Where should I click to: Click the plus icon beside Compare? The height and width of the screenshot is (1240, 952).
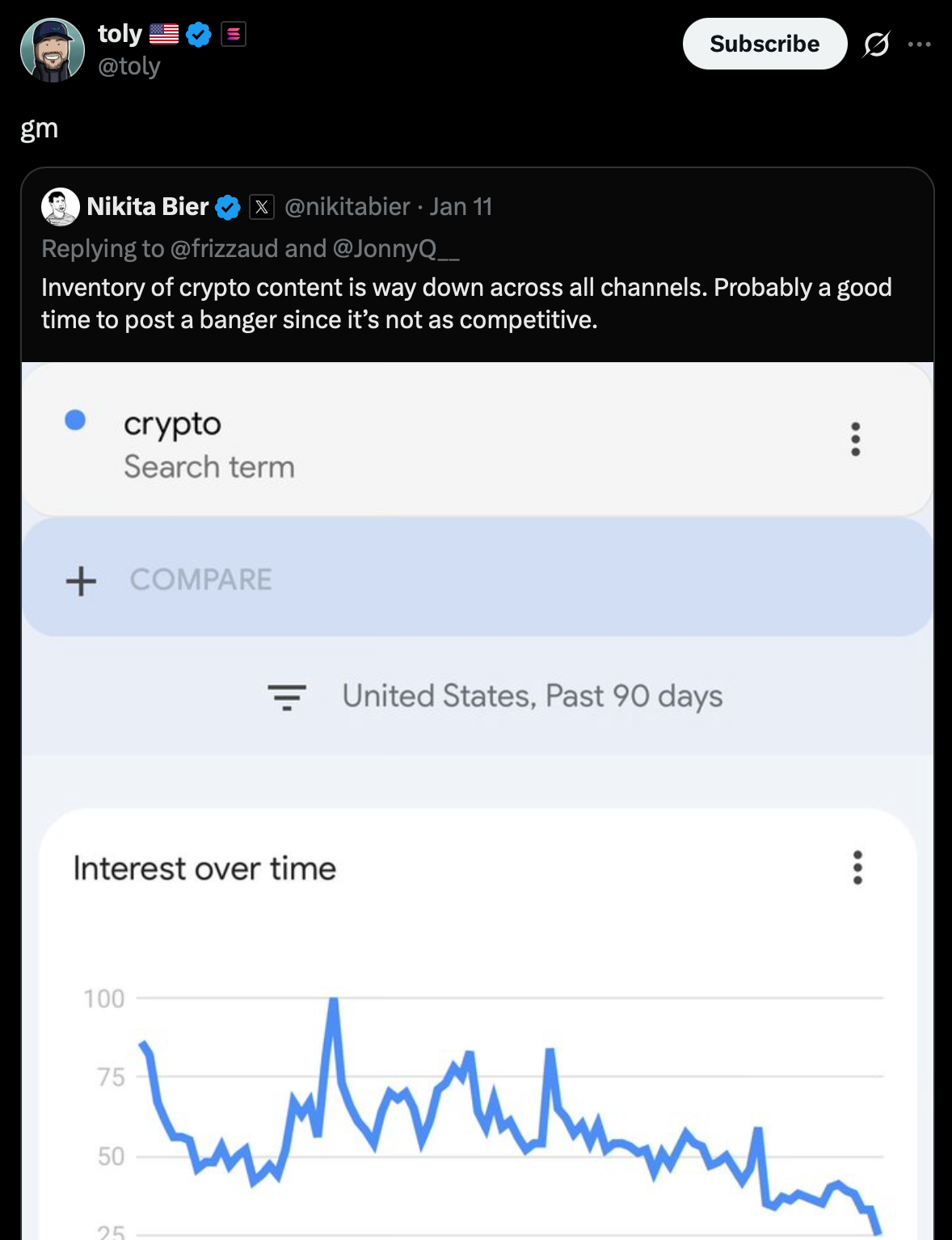(81, 580)
